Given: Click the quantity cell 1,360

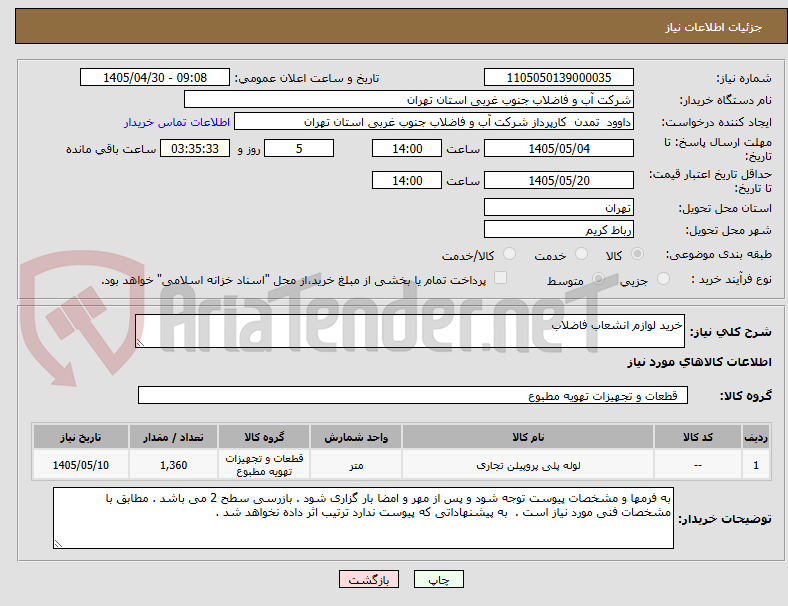Looking at the screenshot, I should pyautogui.click(x=173, y=465).
